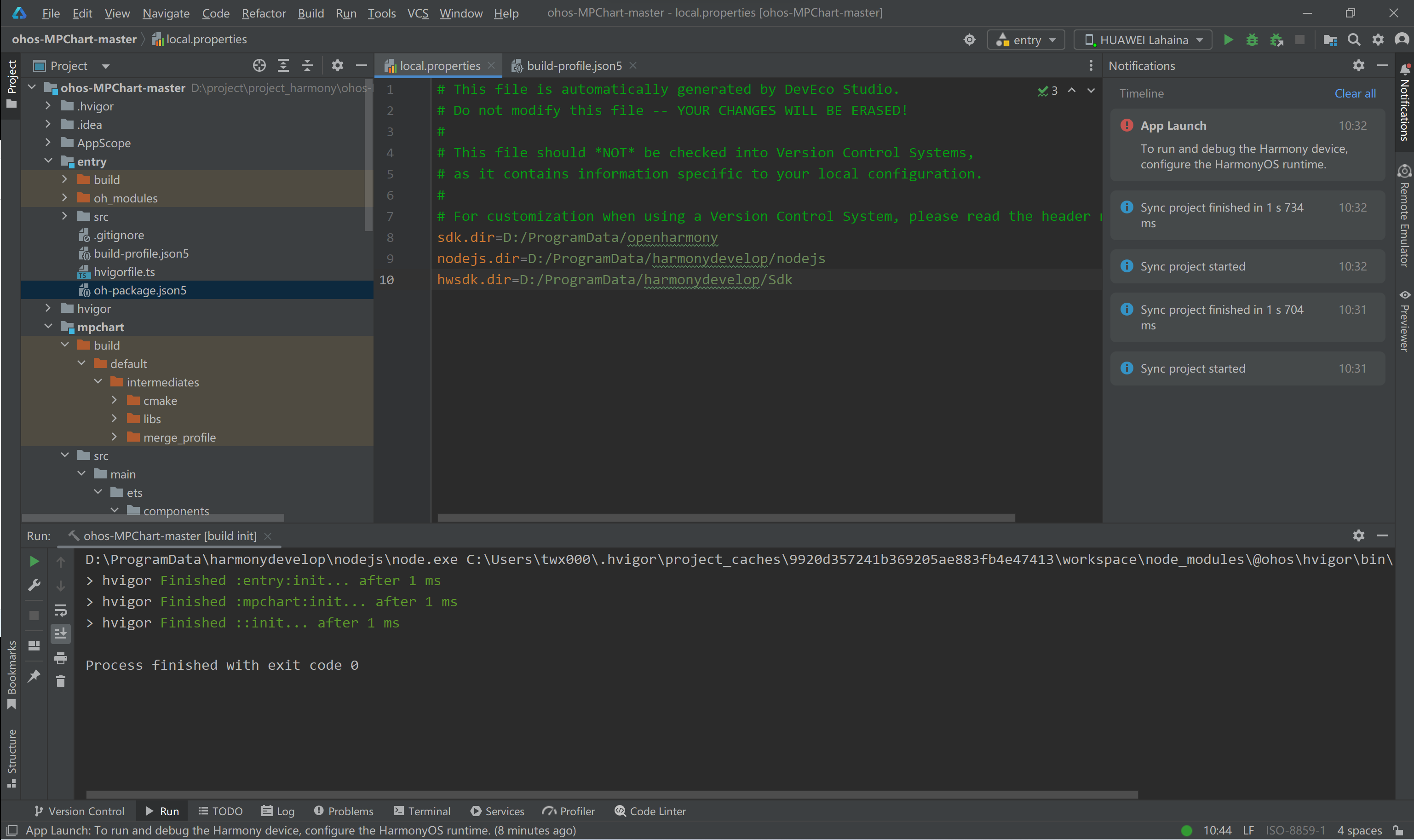The height and width of the screenshot is (840, 1414).
Task: Expand the AppScope folder
Action: (x=48, y=143)
